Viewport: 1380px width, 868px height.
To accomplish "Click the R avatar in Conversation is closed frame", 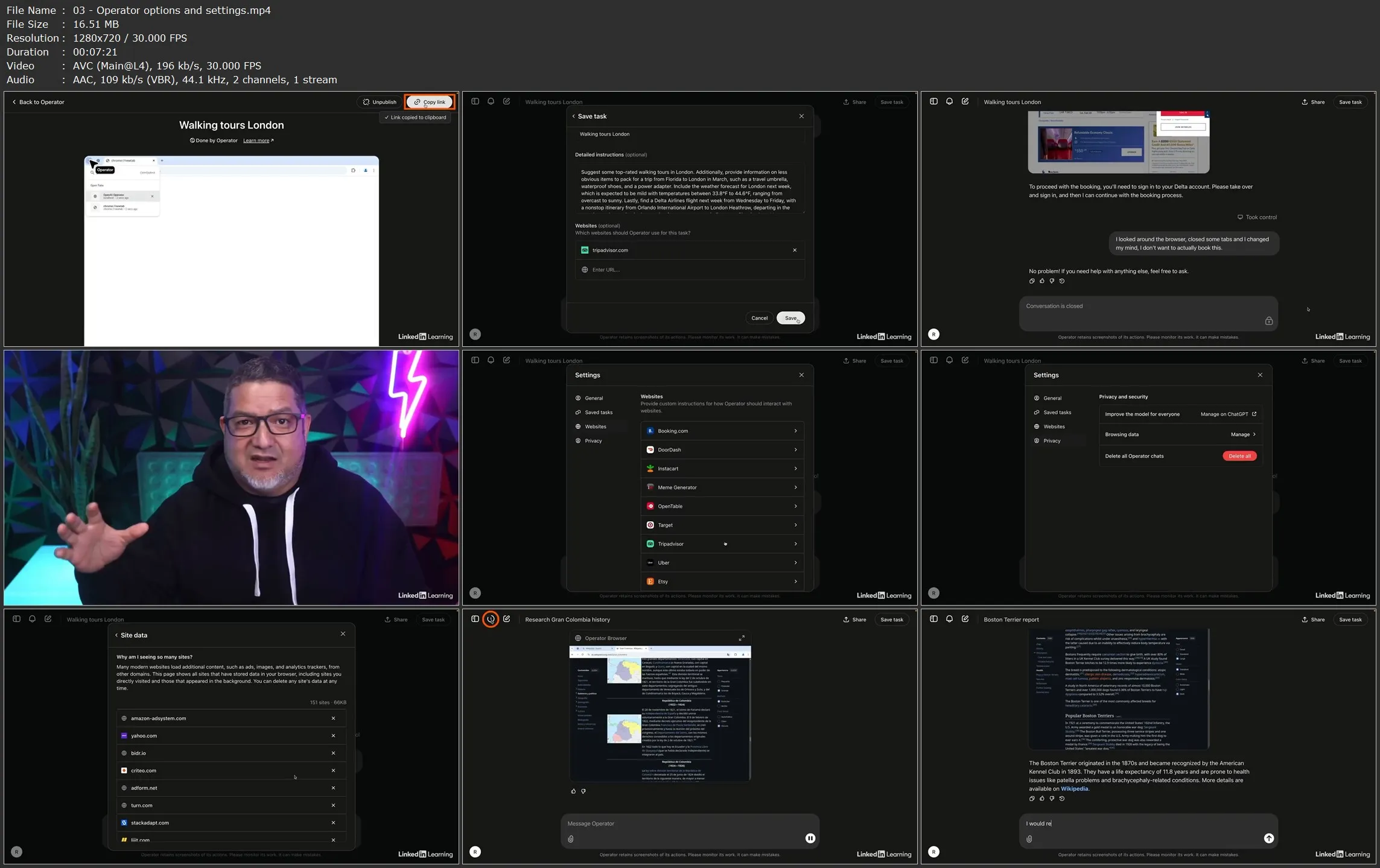I will point(933,334).
